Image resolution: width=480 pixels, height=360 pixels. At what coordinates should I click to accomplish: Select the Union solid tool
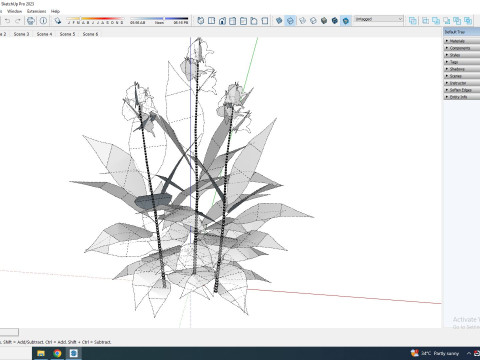coord(436,21)
